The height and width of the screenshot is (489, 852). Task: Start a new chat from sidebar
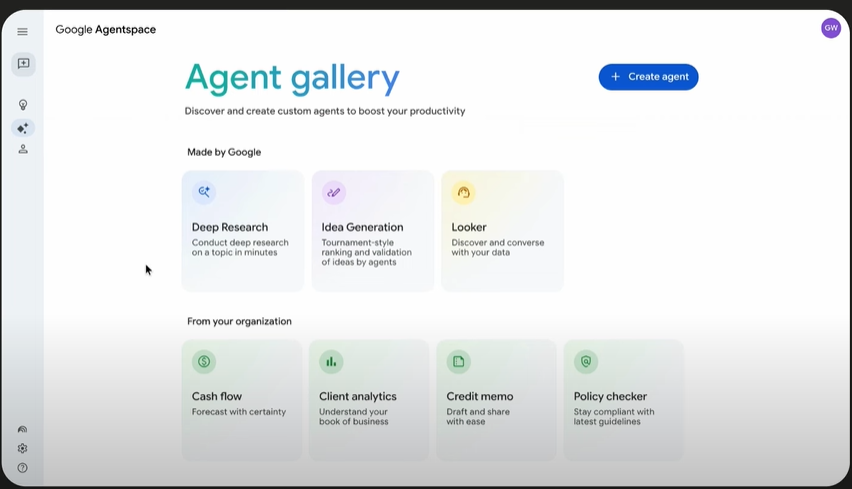23,64
